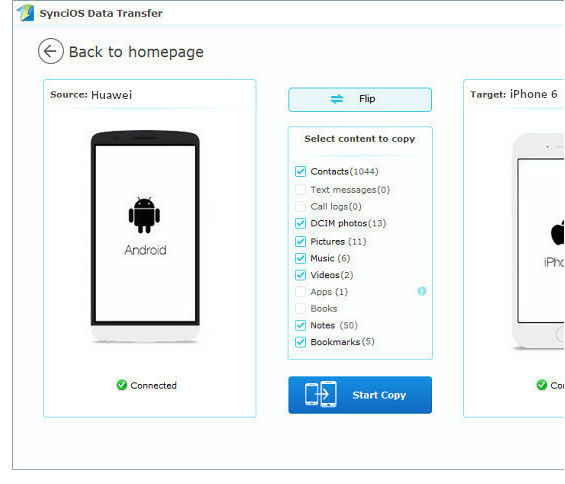This screenshot has height=484, width=565.
Task: Uncheck the Contacts(1044) checkbox
Action: [x=301, y=172]
